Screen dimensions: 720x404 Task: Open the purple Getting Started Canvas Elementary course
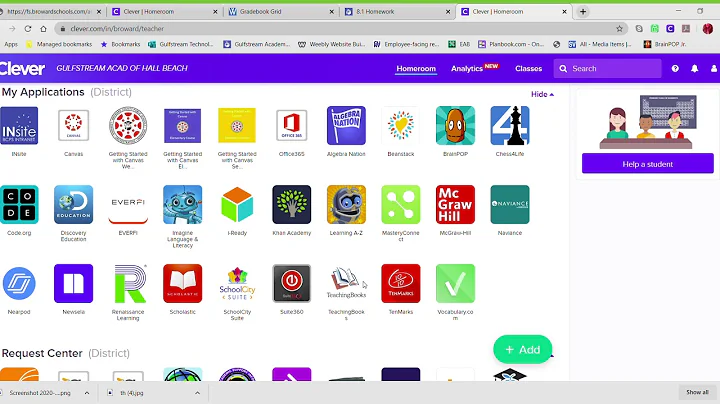click(183, 125)
